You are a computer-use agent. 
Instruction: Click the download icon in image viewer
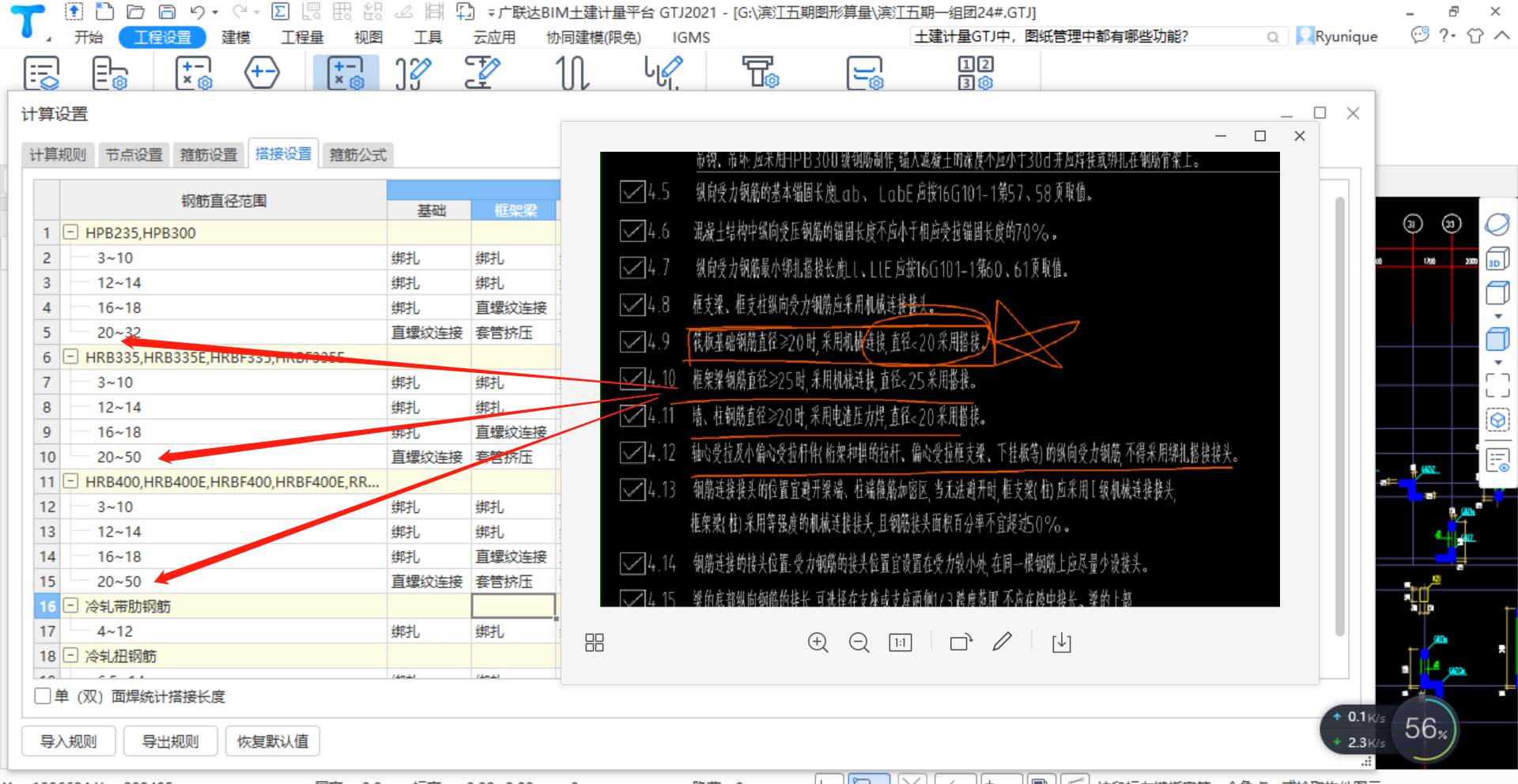(1062, 643)
